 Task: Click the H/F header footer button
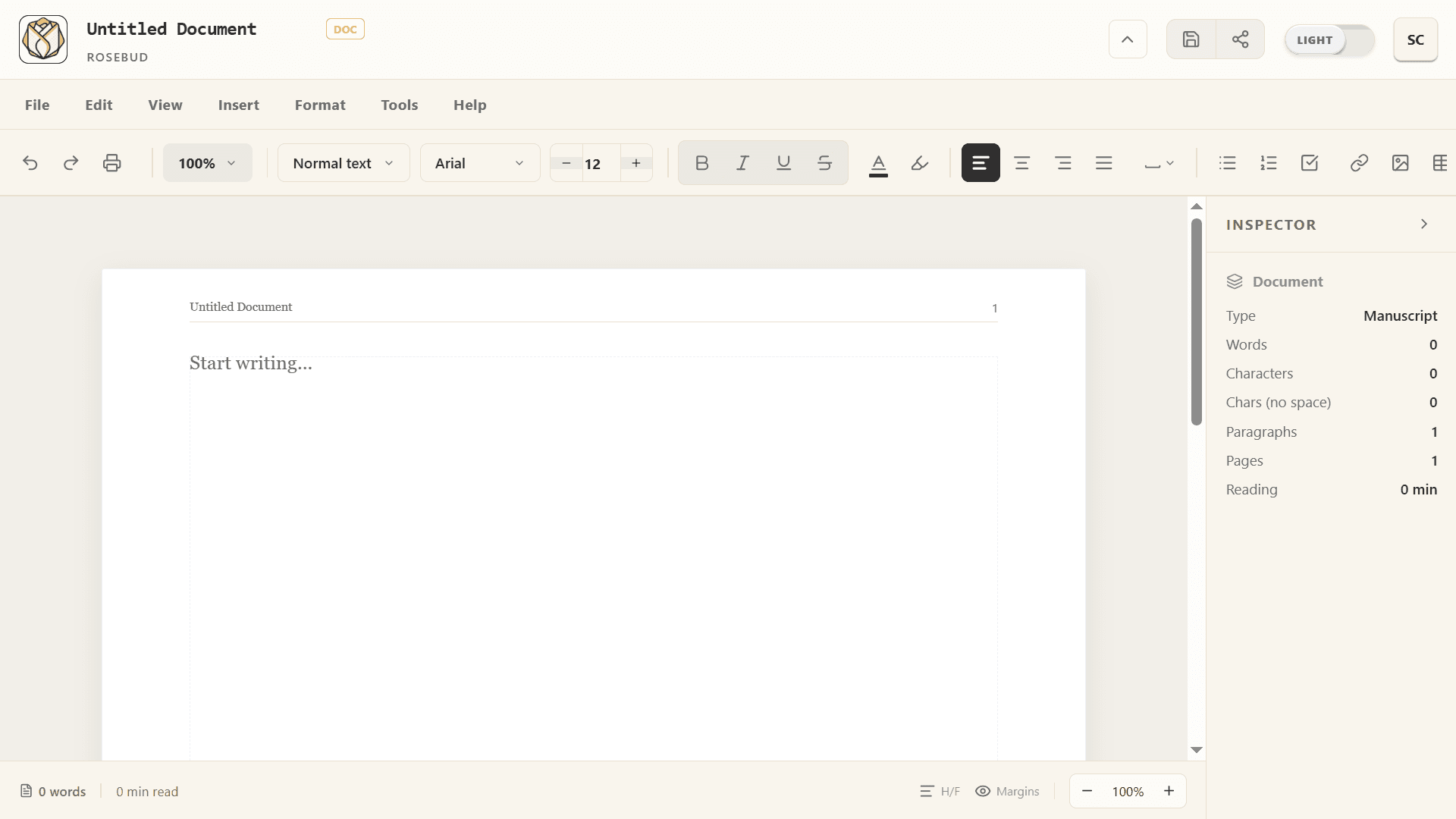pyautogui.click(x=940, y=792)
